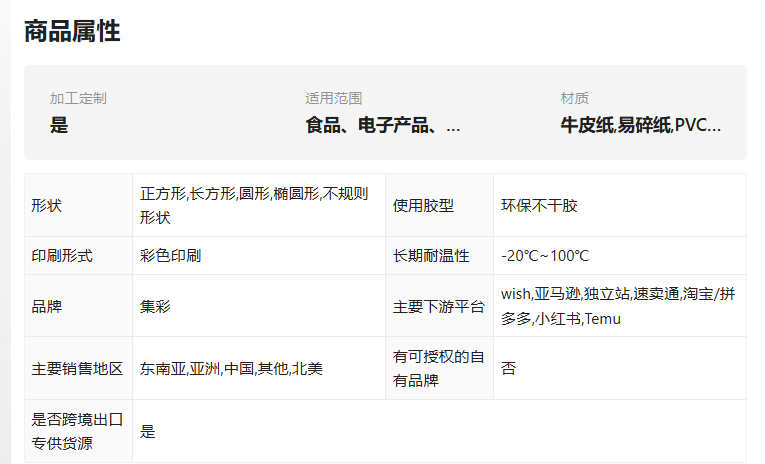Select the 使用胶型 cell
This screenshot has width=765, height=464.
pos(439,205)
